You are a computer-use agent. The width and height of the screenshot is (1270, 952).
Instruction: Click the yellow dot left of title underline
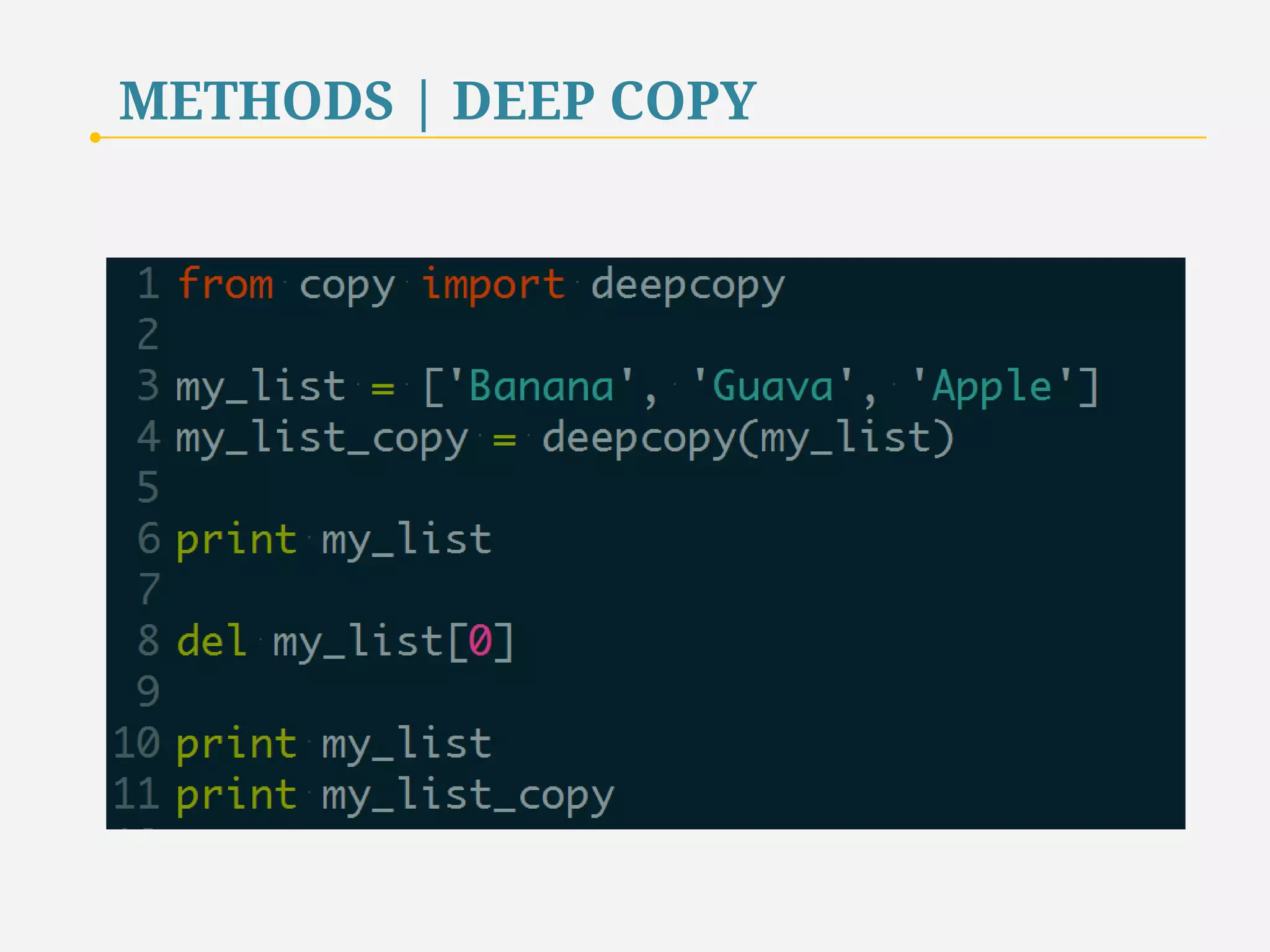point(95,138)
